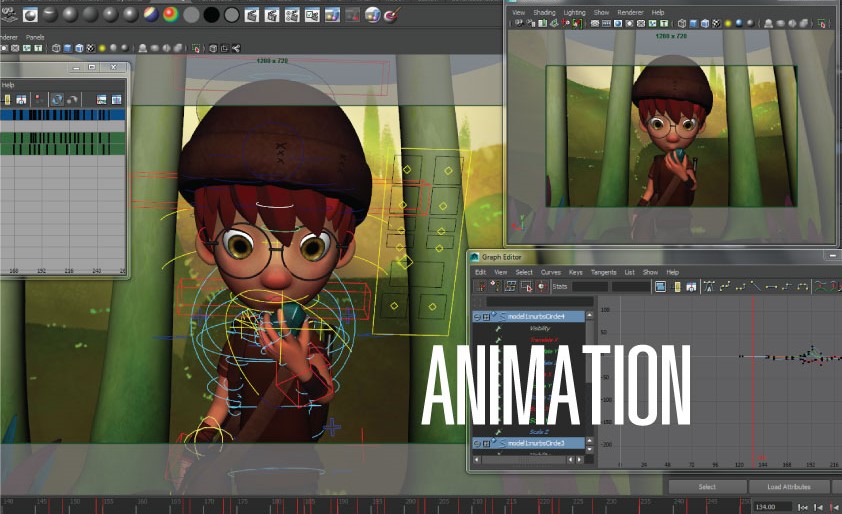Collapse the model1:nurbsCircle3 node in the outliner

pos(476,442)
